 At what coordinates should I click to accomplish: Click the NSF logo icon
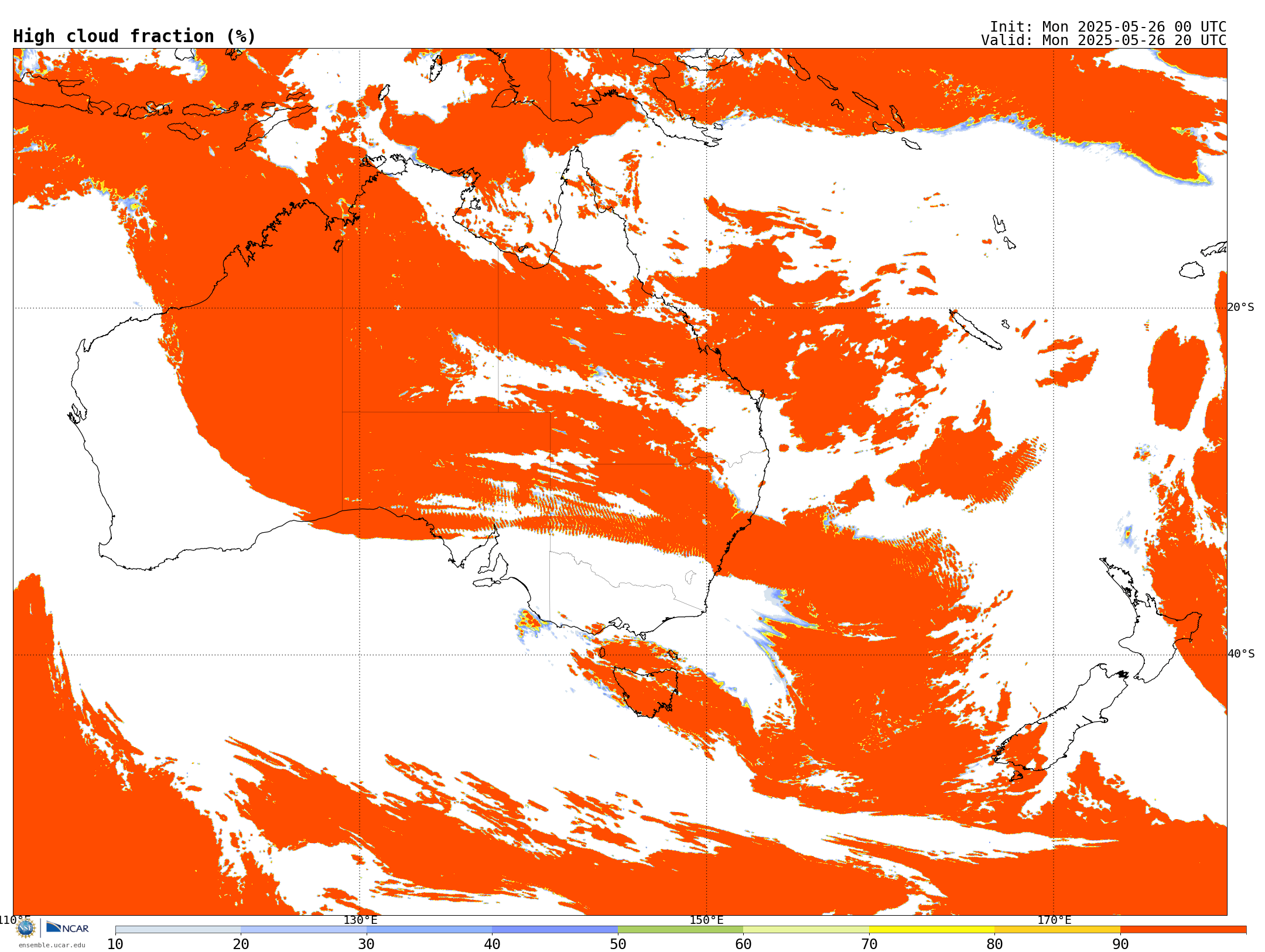coord(26,928)
